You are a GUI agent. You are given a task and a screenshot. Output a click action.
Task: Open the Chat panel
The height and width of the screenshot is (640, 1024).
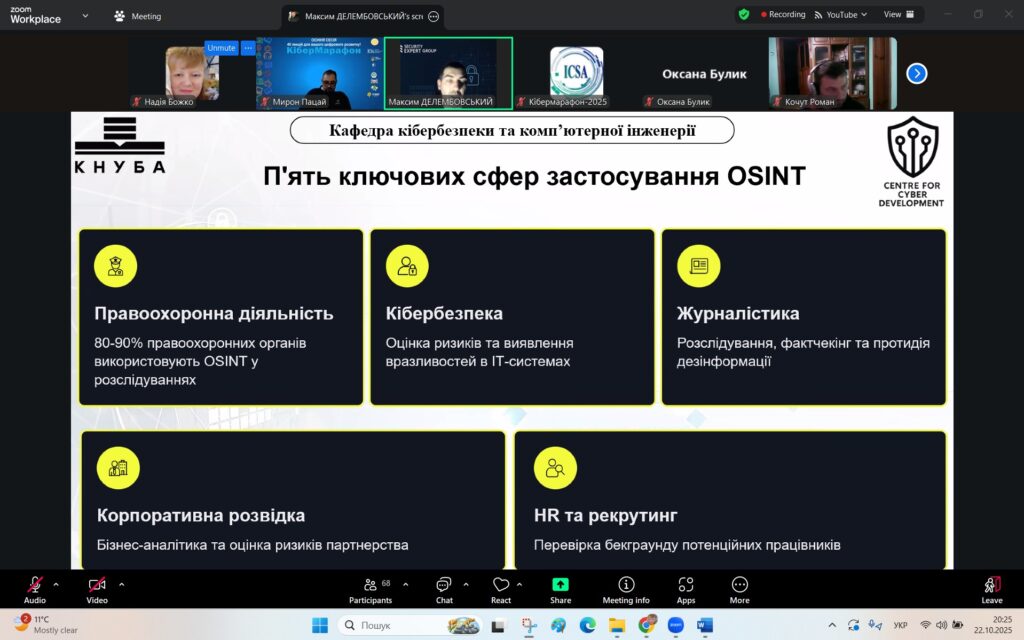point(444,588)
